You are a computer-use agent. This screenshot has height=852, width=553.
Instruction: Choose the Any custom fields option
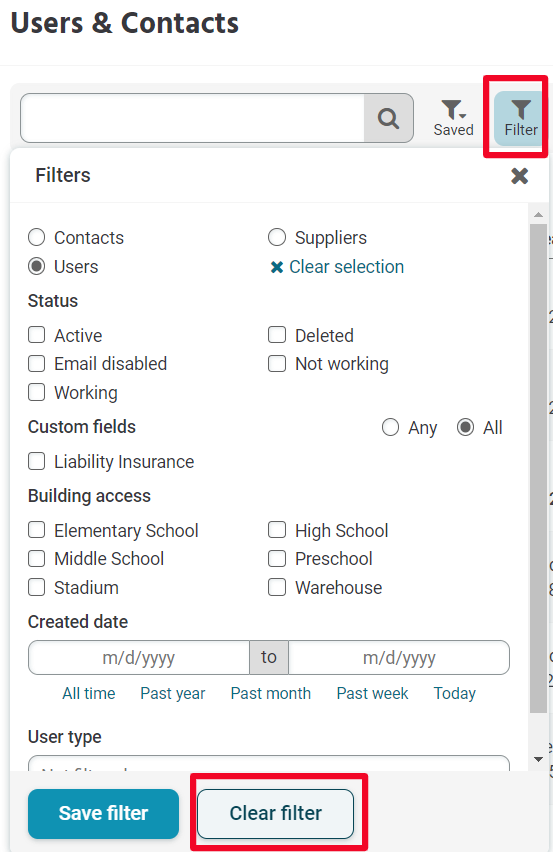(390, 428)
